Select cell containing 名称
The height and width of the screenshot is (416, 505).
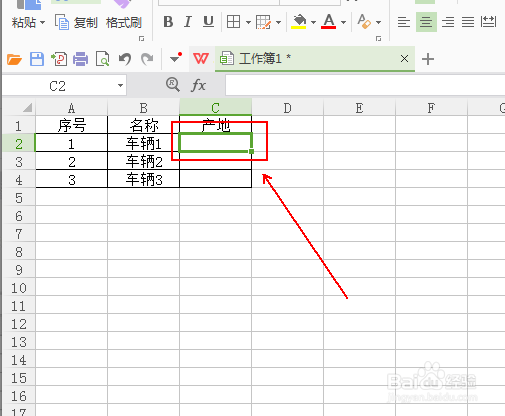[144, 125]
